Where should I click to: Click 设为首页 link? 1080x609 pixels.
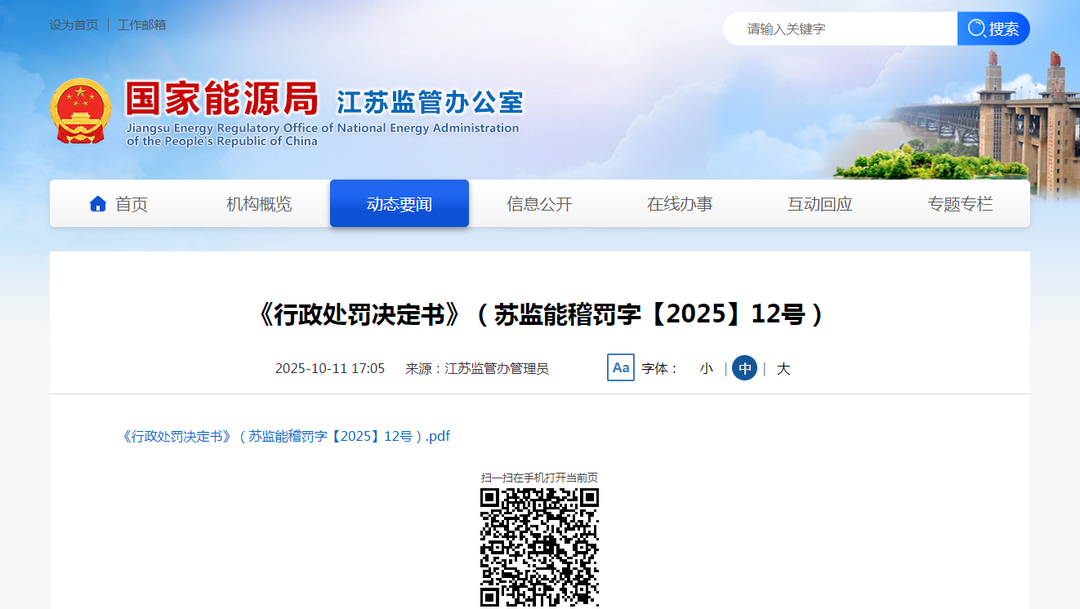pos(74,25)
